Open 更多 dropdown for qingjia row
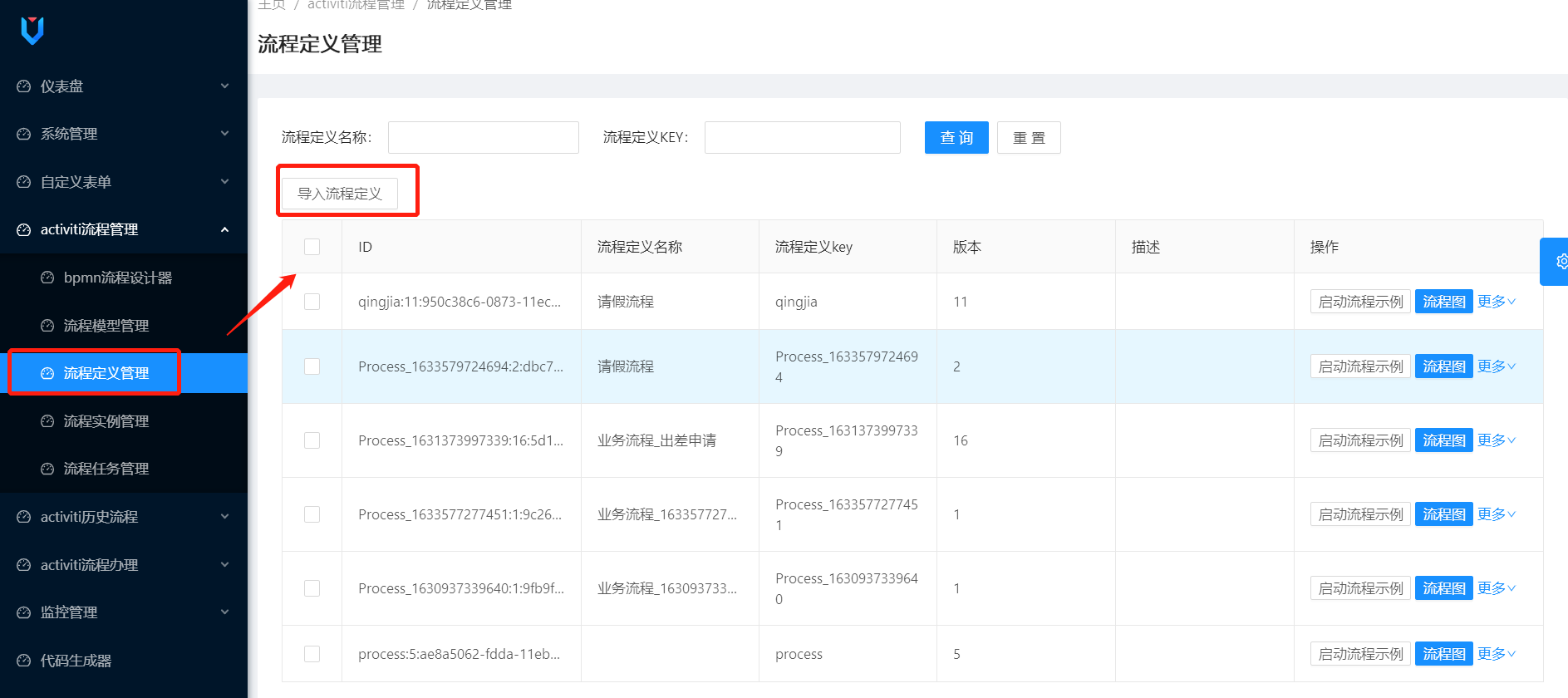Image resolution: width=1568 pixels, height=698 pixels. coord(1497,302)
